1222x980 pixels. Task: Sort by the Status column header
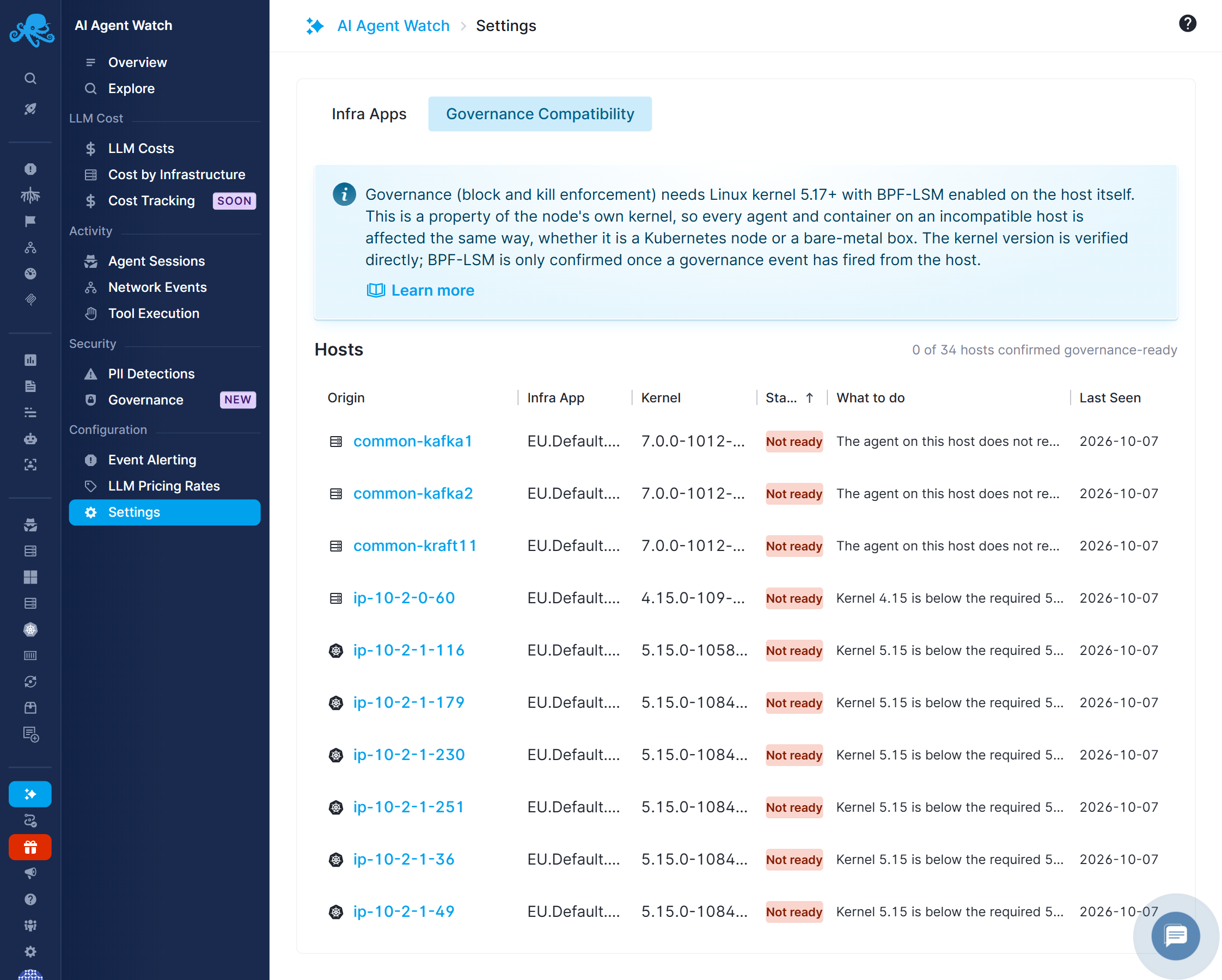click(790, 398)
